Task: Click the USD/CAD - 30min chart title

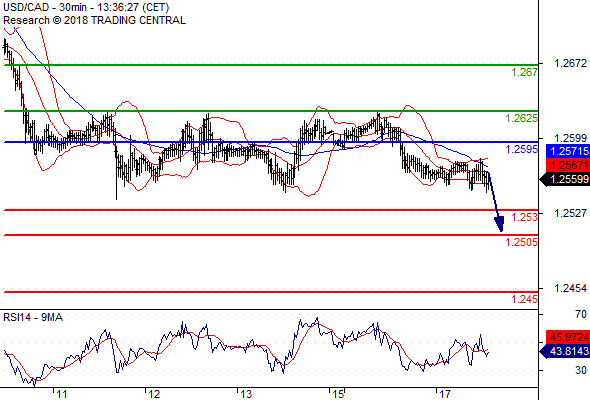Action: [86, 7]
